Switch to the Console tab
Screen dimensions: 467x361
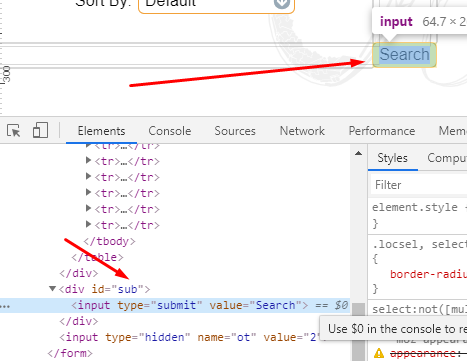[x=170, y=131]
